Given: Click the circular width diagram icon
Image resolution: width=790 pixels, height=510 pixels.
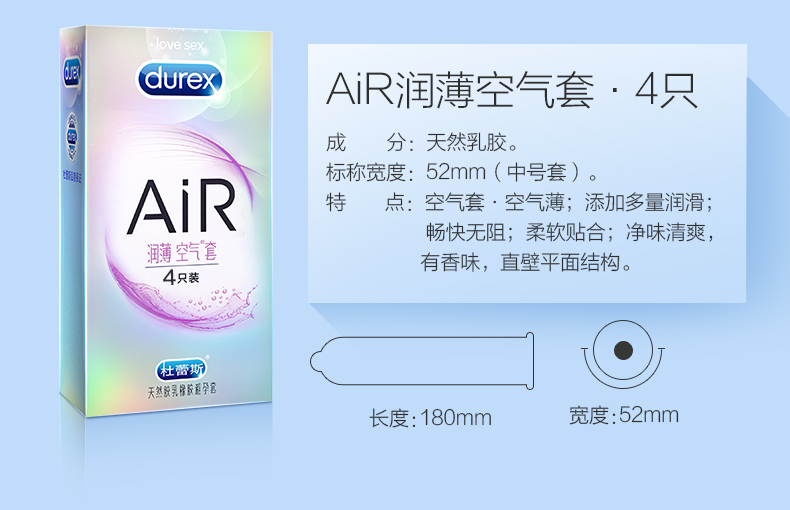Looking at the screenshot, I should tap(623, 354).
